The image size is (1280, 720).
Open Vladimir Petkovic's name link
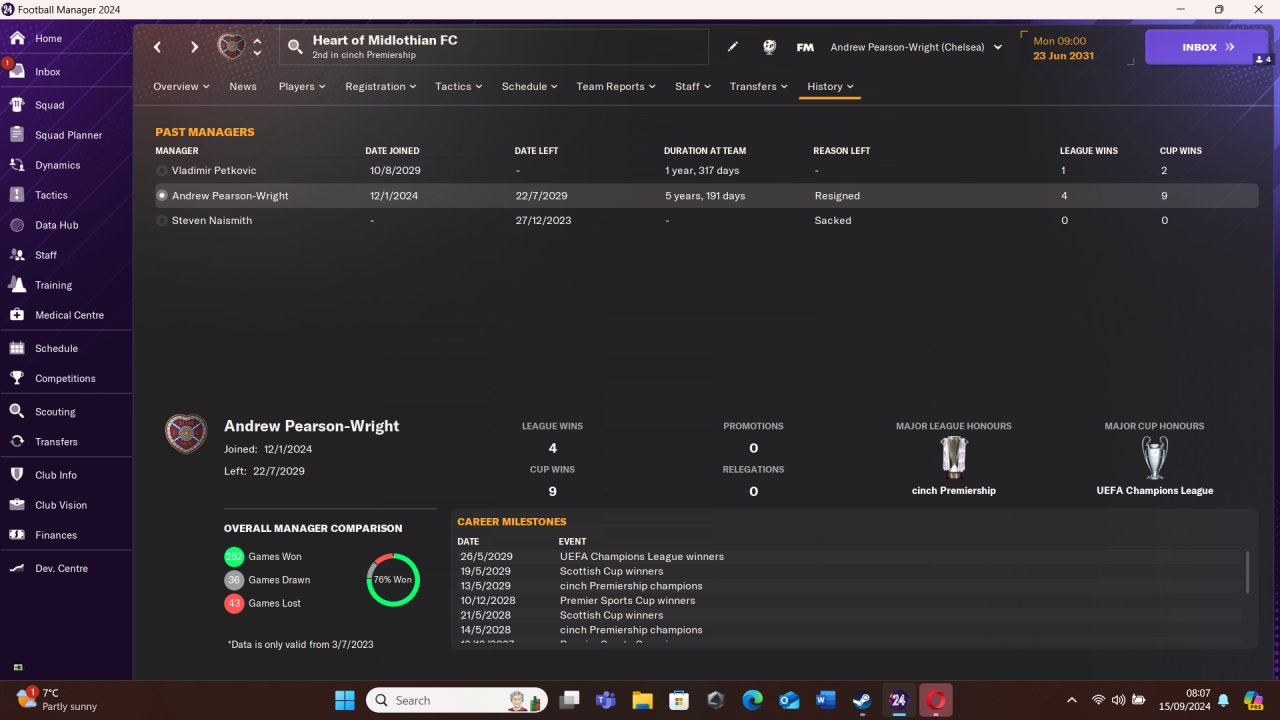tap(214, 171)
